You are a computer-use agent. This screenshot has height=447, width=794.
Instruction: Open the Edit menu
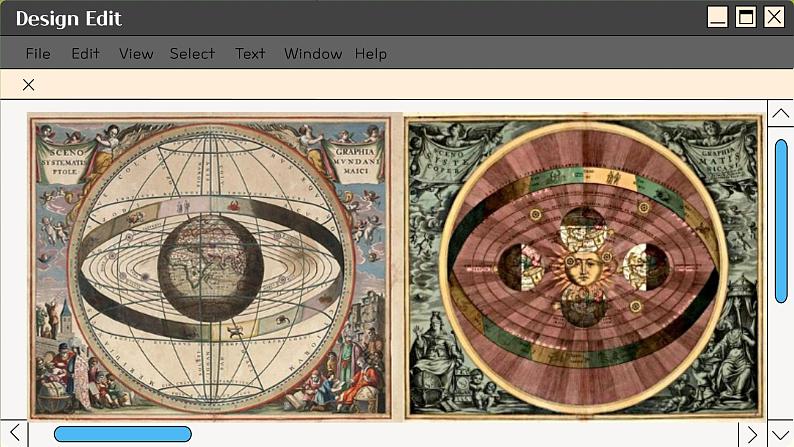85,53
